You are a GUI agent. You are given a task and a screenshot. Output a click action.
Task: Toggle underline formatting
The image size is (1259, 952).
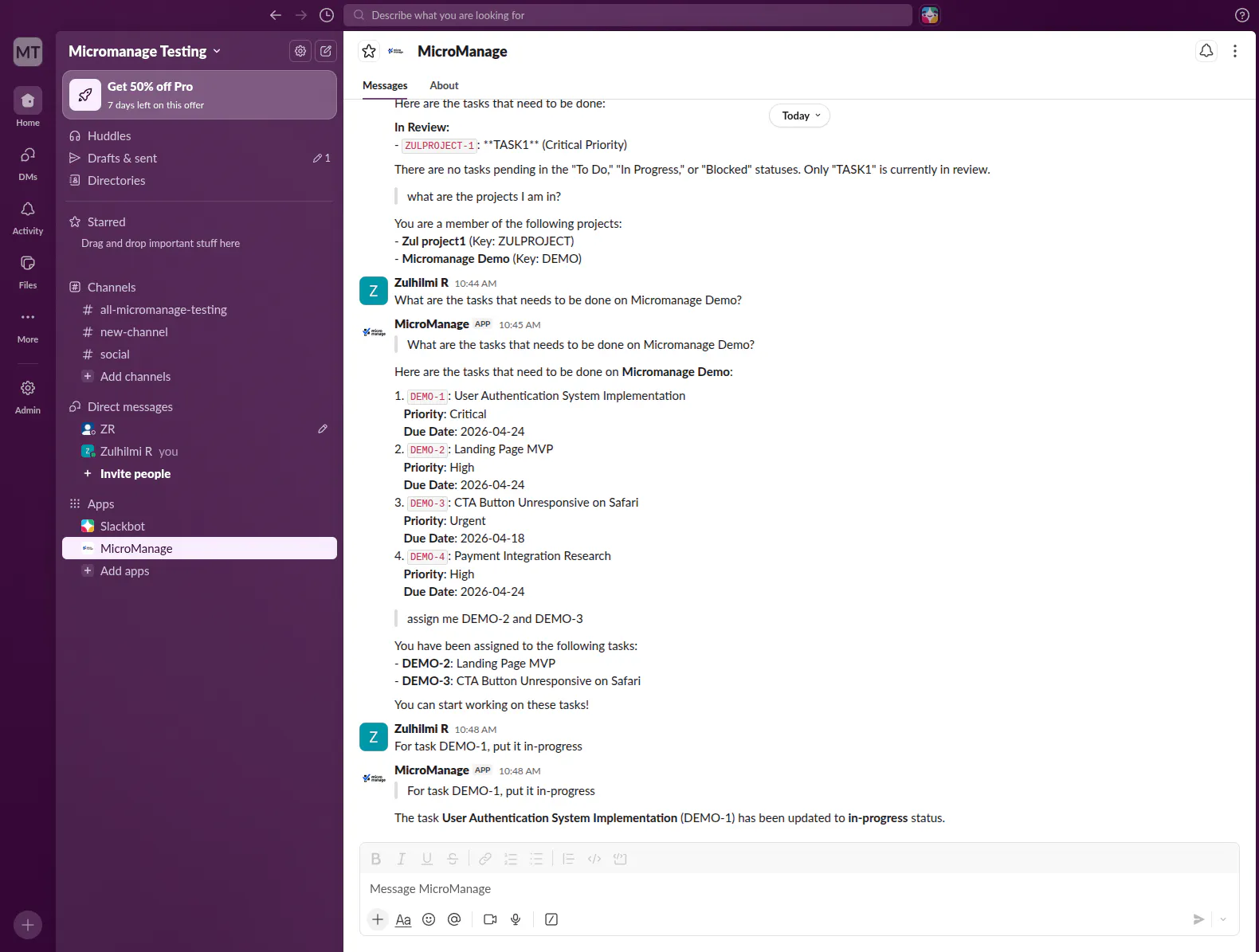click(427, 859)
